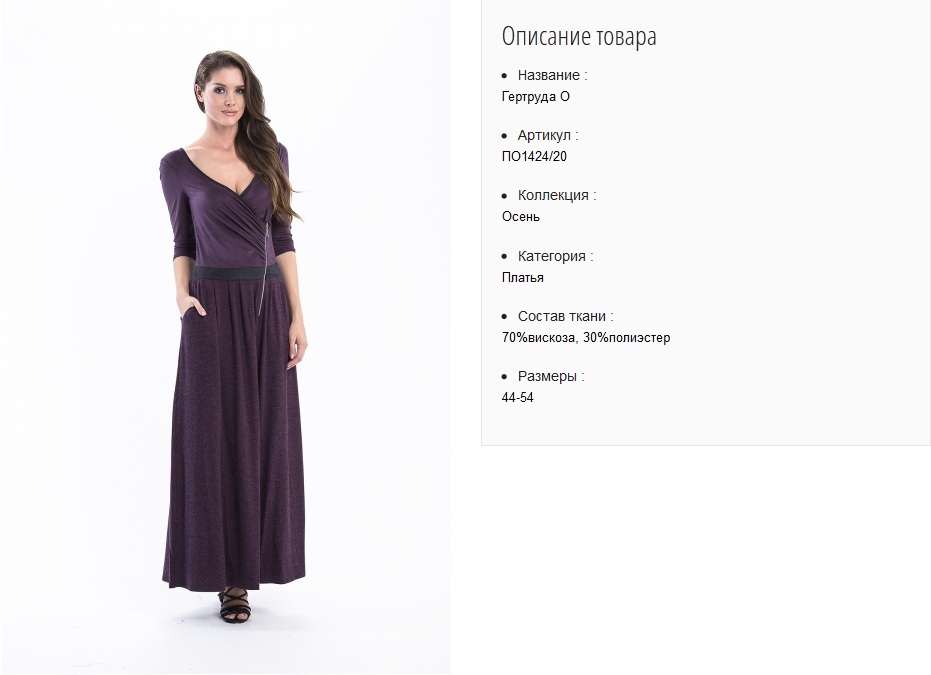
Task: Click the 'Артикул :' label
Action: (548, 135)
